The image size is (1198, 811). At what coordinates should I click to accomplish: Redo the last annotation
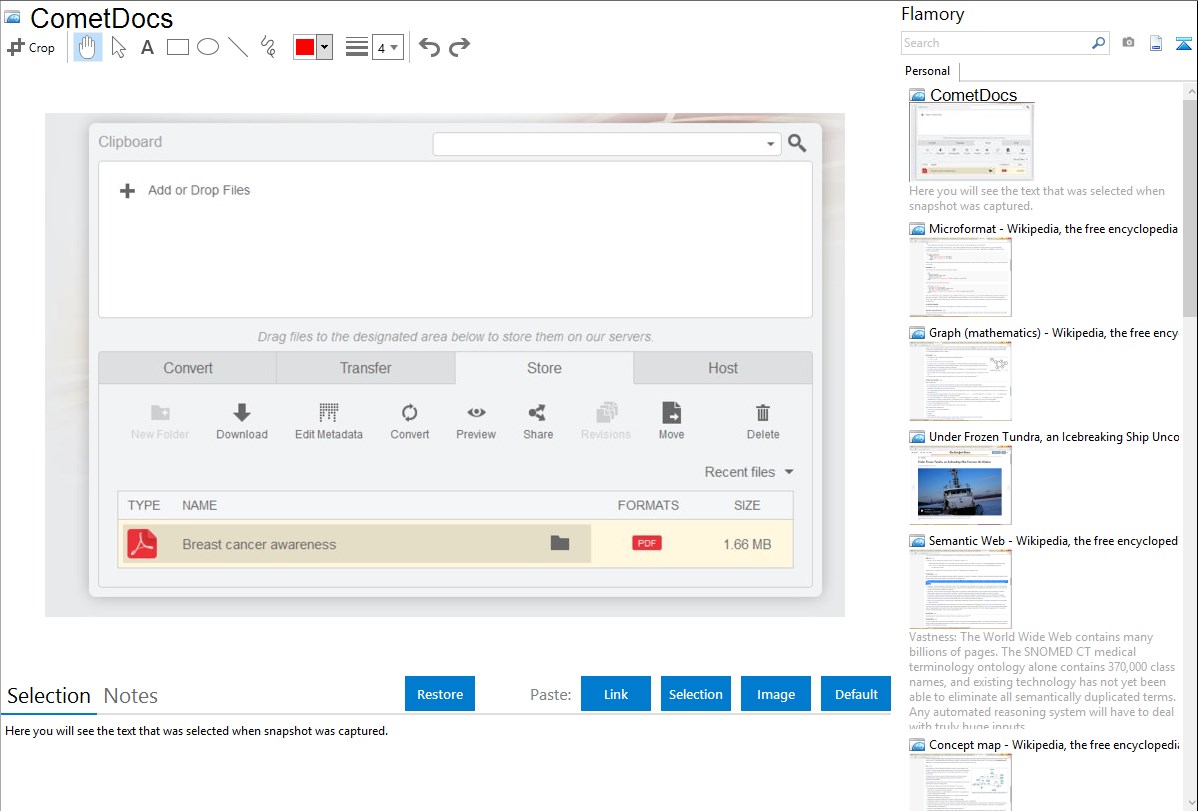[459, 47]
